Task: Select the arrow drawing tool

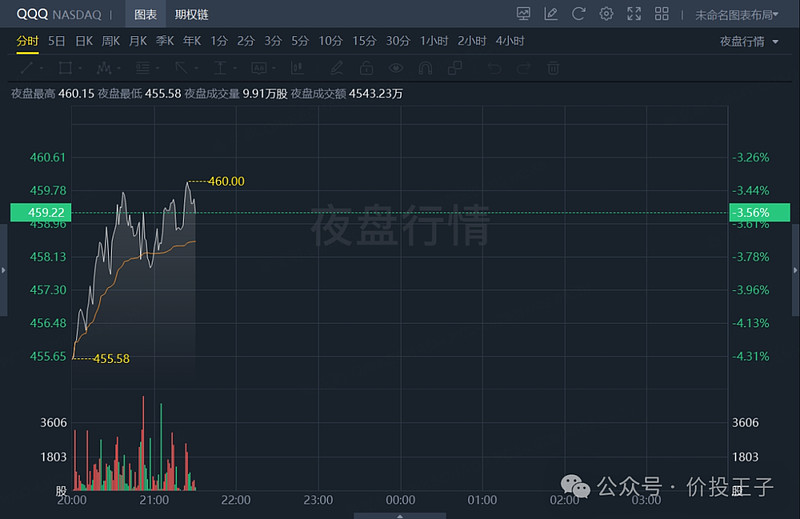Action: pos(181,67)
